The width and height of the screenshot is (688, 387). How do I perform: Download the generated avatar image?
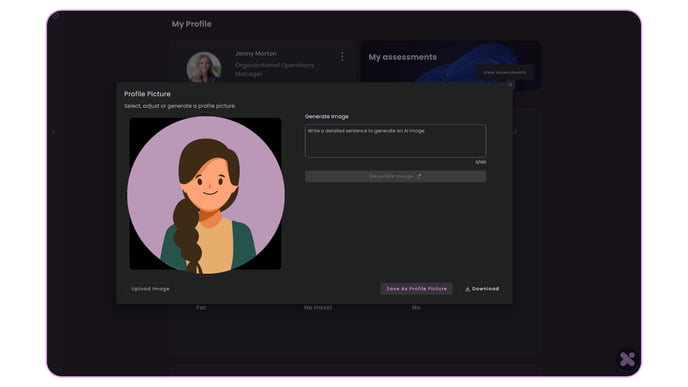pos(482,289)
